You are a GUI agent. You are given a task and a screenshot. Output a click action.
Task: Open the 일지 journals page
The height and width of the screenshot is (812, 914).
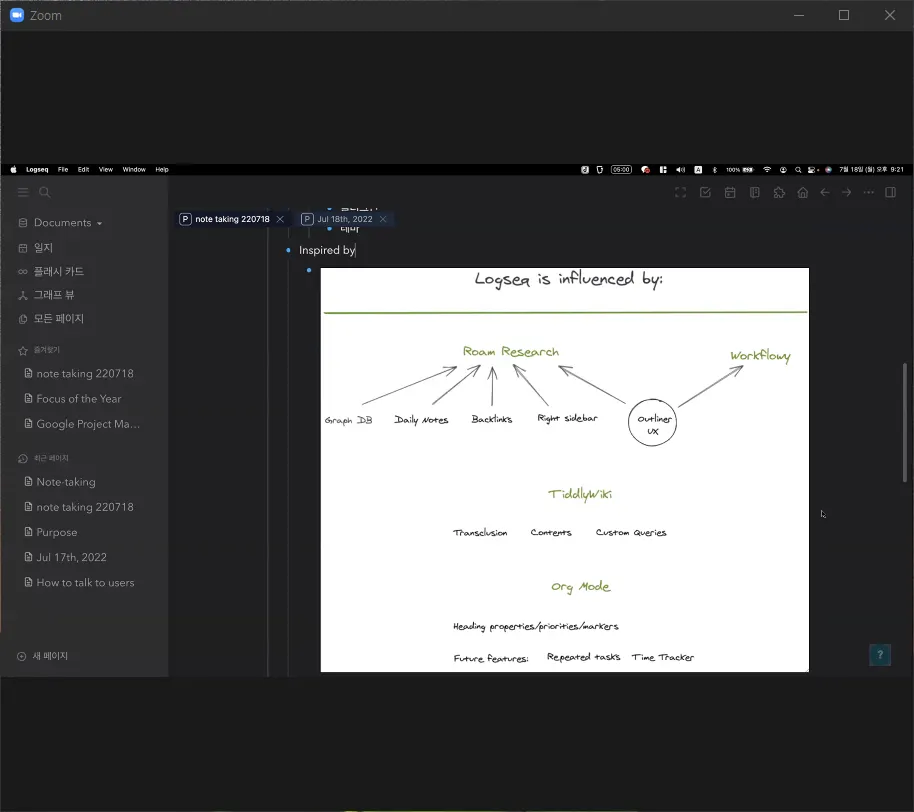(36, 248)
